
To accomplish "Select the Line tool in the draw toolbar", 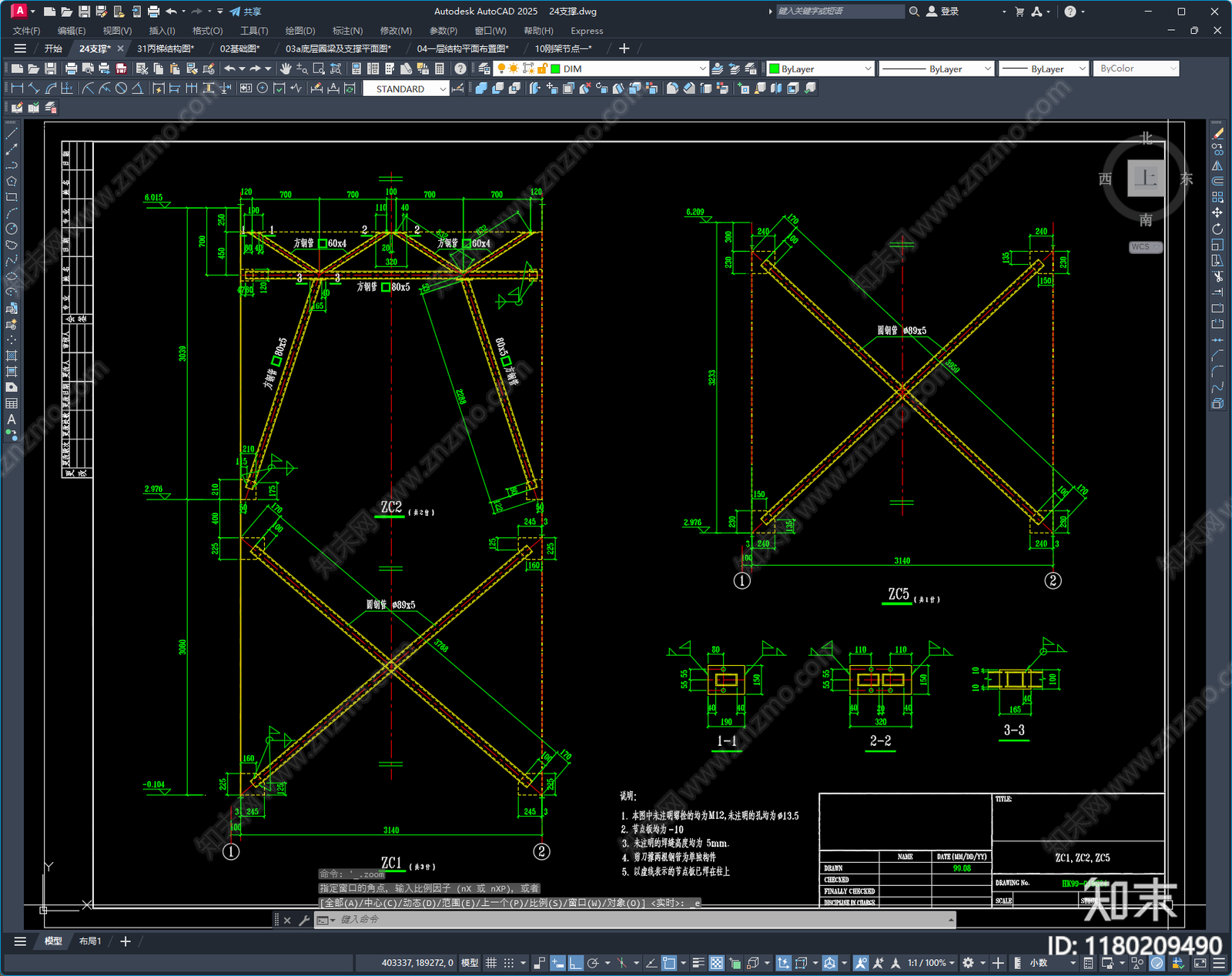I will pos(12,133).
